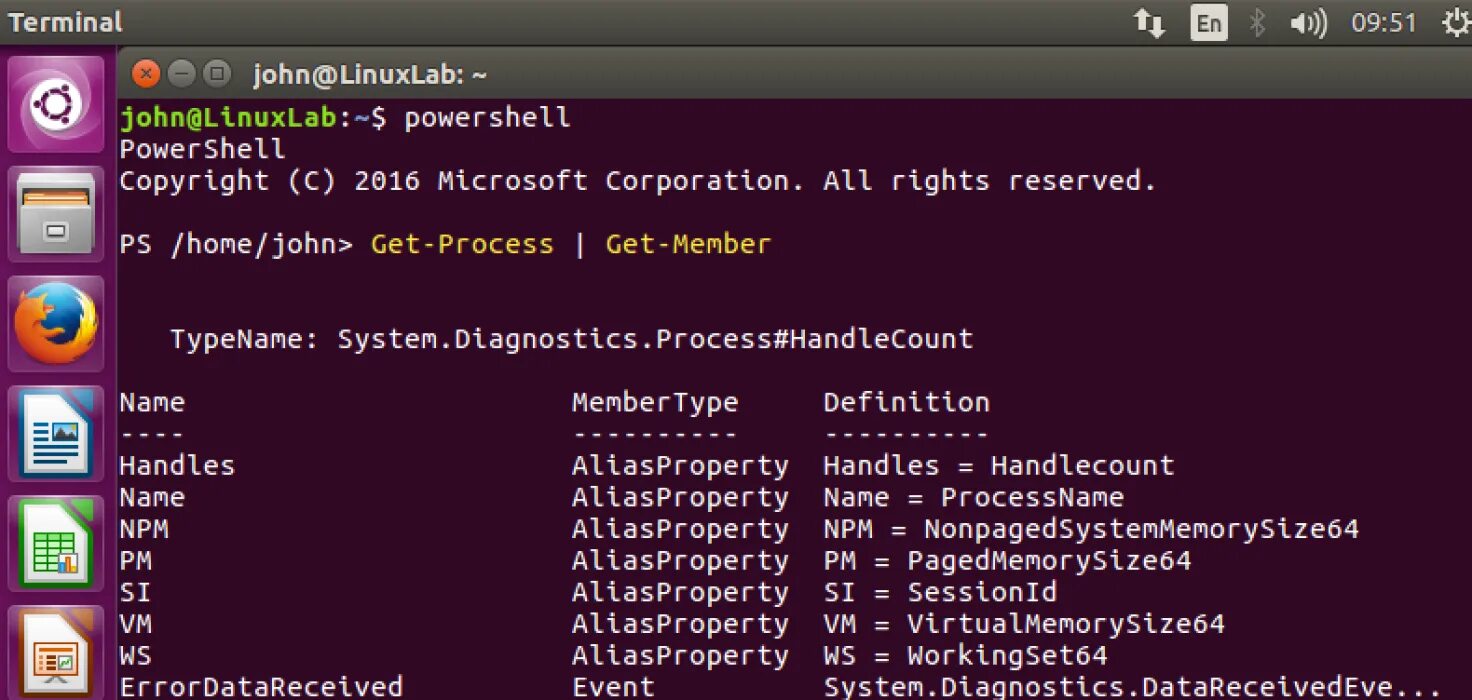
Task: Open the sound volume menu
Action: coord(1308,23)
